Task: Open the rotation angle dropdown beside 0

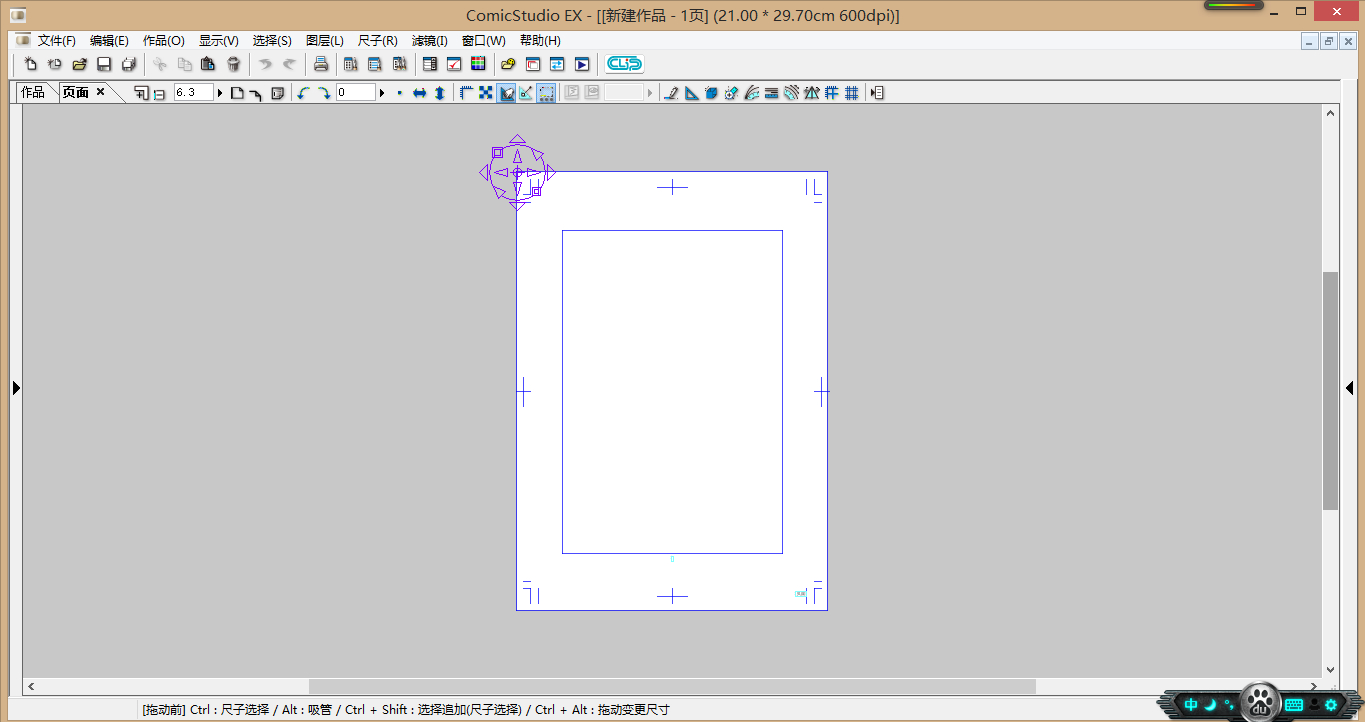Action: coord(382,93)
